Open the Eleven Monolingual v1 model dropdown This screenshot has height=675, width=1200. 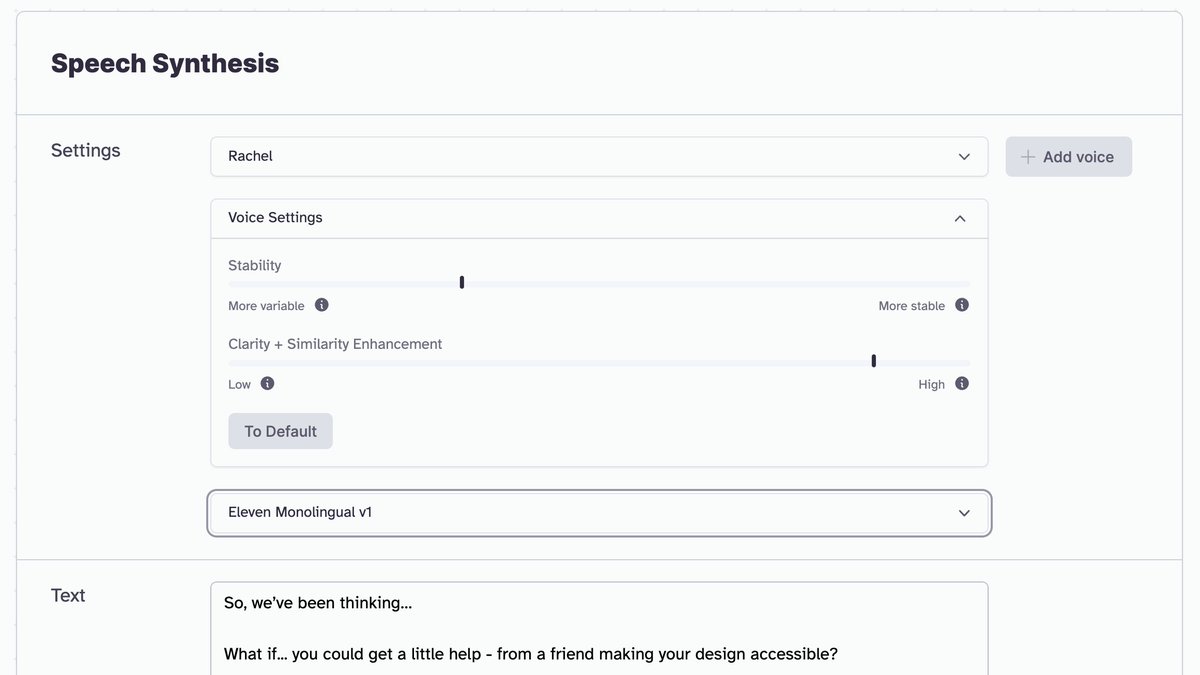(x=599, y=513)
